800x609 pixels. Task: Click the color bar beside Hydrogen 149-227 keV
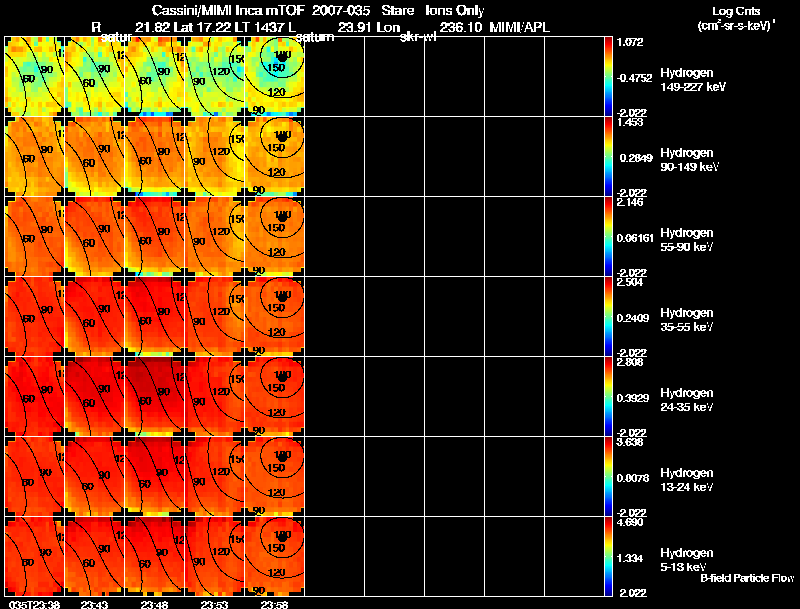[608, 76]
